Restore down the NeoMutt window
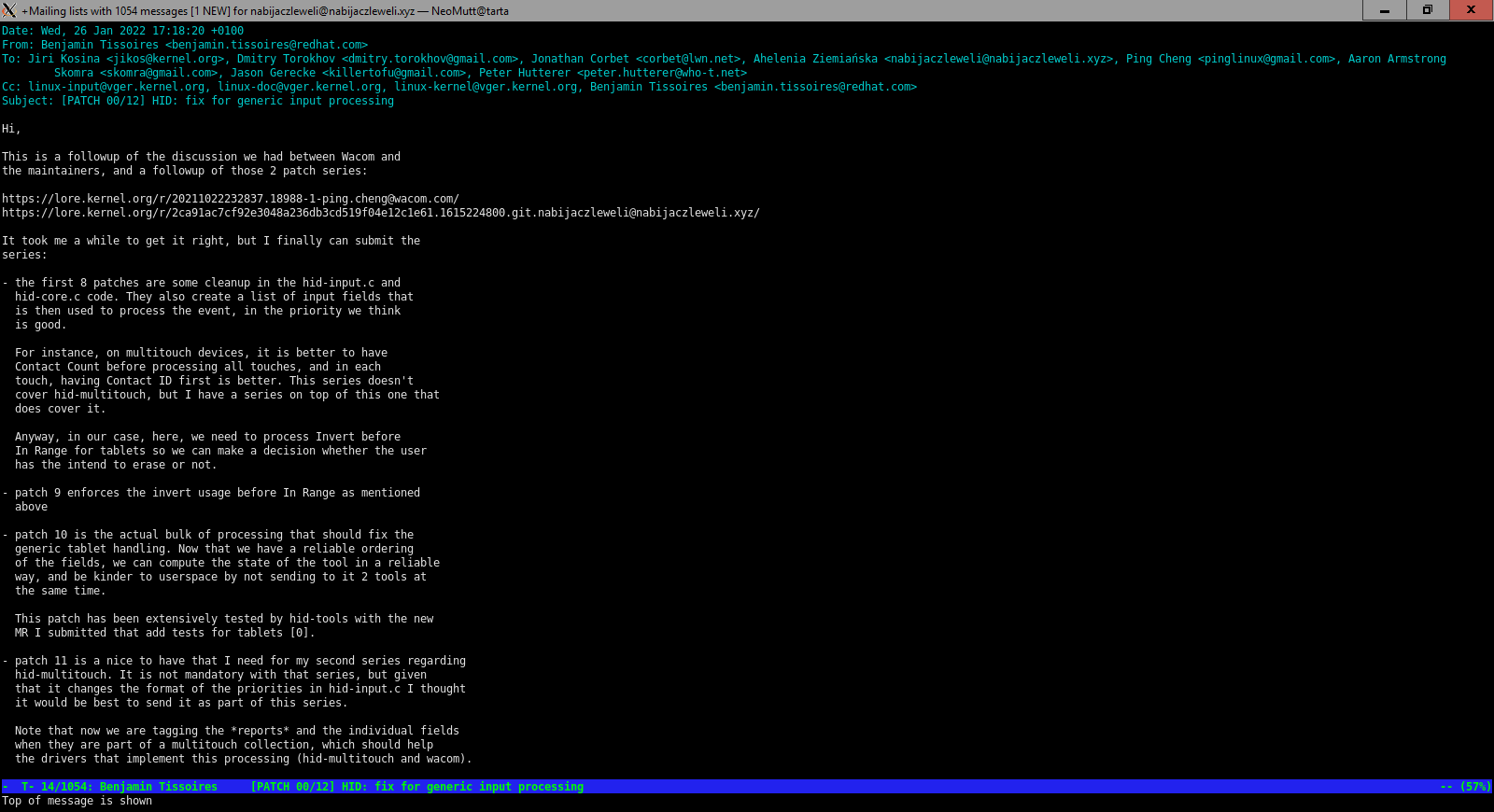 point(1427,10)
